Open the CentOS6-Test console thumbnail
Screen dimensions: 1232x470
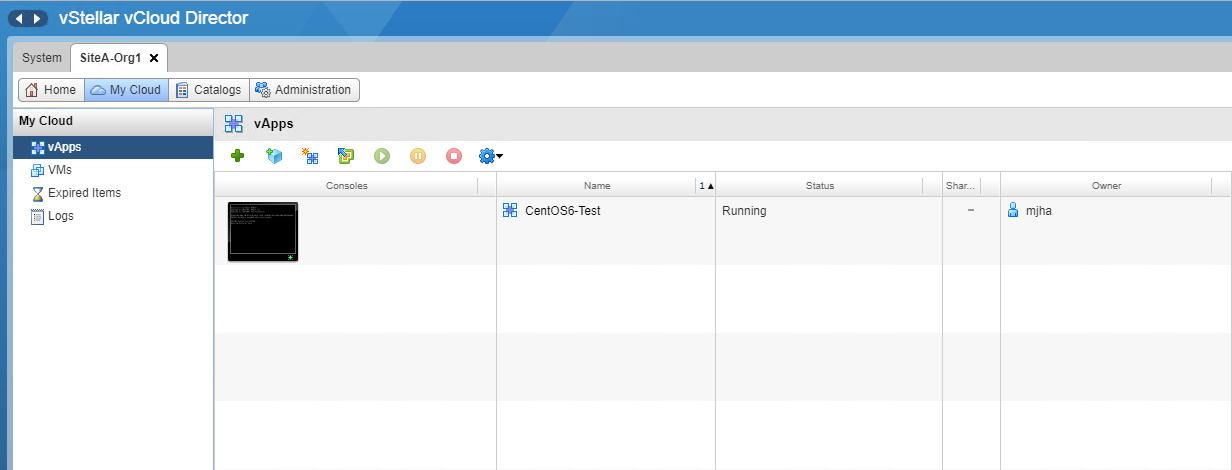pos(263,231)
